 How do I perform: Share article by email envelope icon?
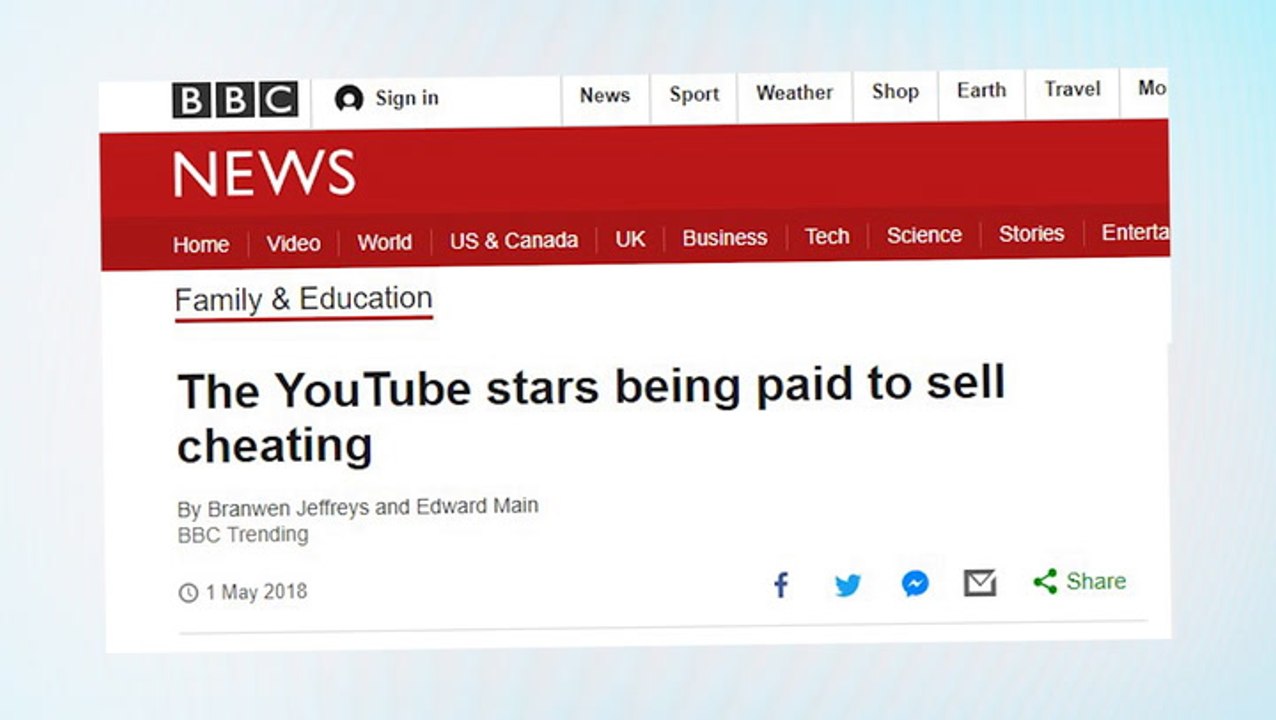[980, 582]
